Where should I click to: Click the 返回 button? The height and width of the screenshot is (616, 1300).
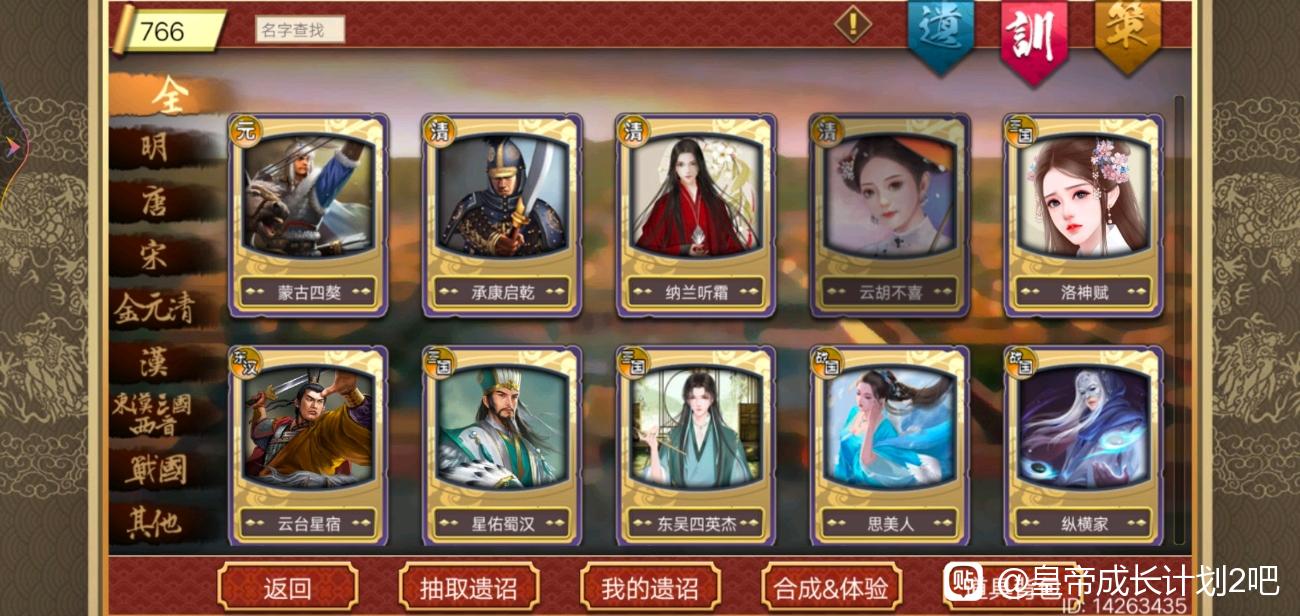coord(288,588)
